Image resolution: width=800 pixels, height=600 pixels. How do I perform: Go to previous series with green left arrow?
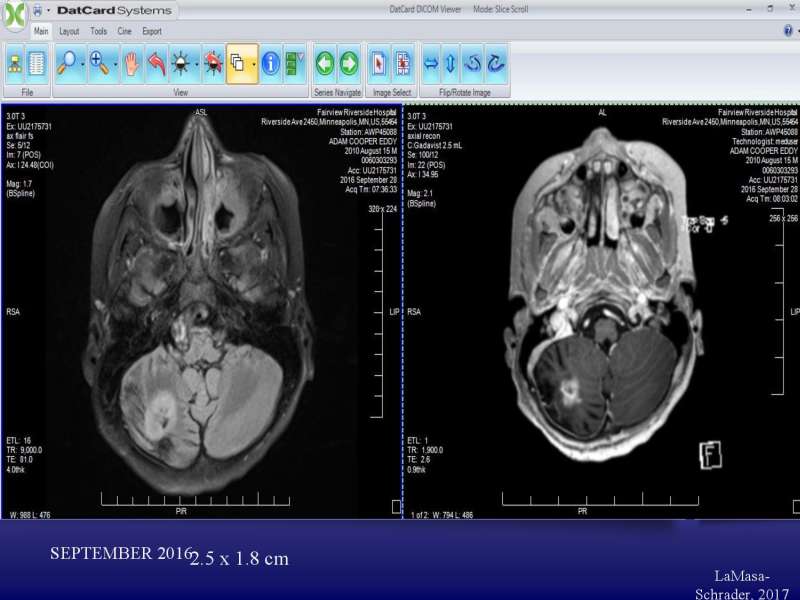coord(325,64)
